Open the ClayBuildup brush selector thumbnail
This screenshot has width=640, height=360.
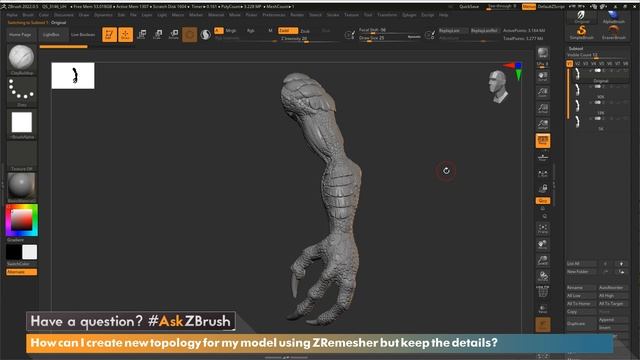click(21, 58)
